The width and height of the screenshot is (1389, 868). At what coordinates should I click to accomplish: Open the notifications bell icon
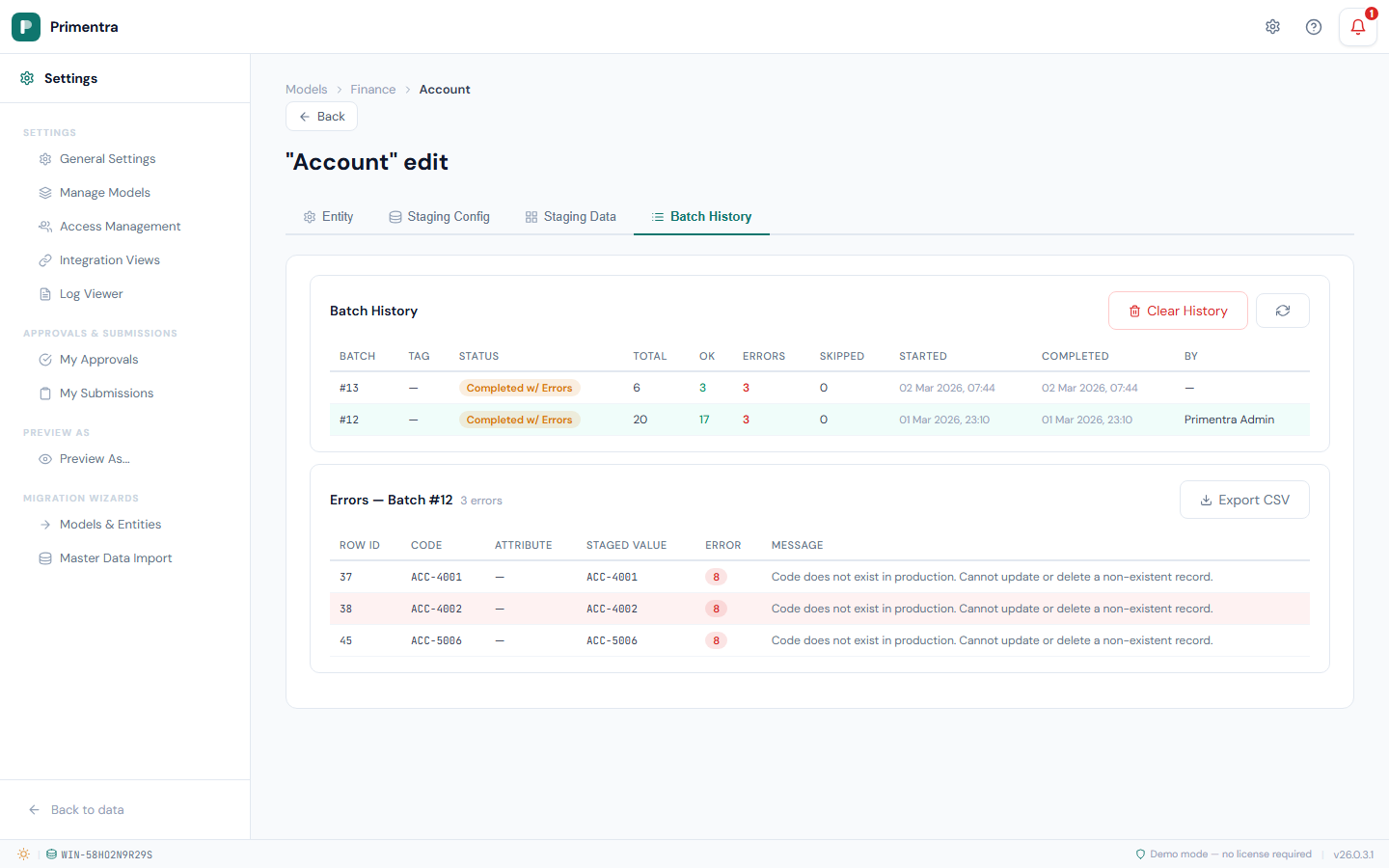(x=1357, y=27)
